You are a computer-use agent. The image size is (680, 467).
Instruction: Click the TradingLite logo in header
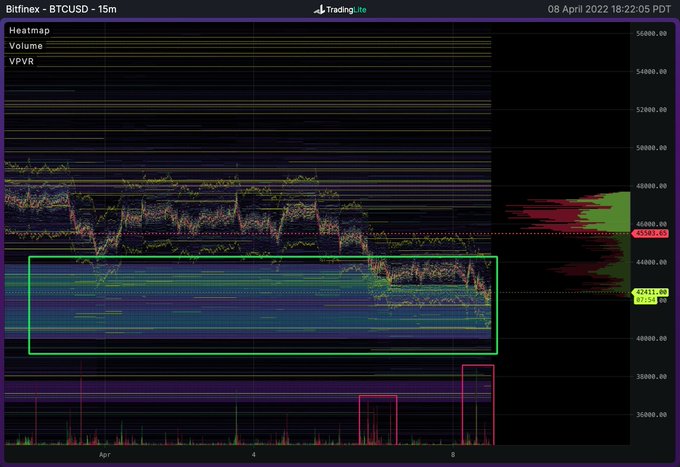340,9
